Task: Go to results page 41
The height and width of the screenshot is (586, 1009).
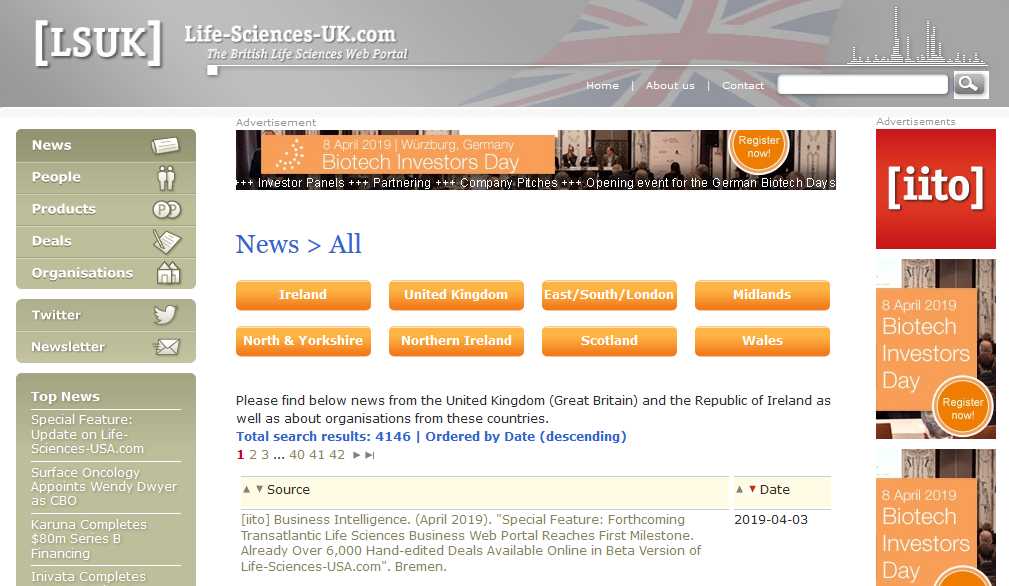Action: (317, 455)
